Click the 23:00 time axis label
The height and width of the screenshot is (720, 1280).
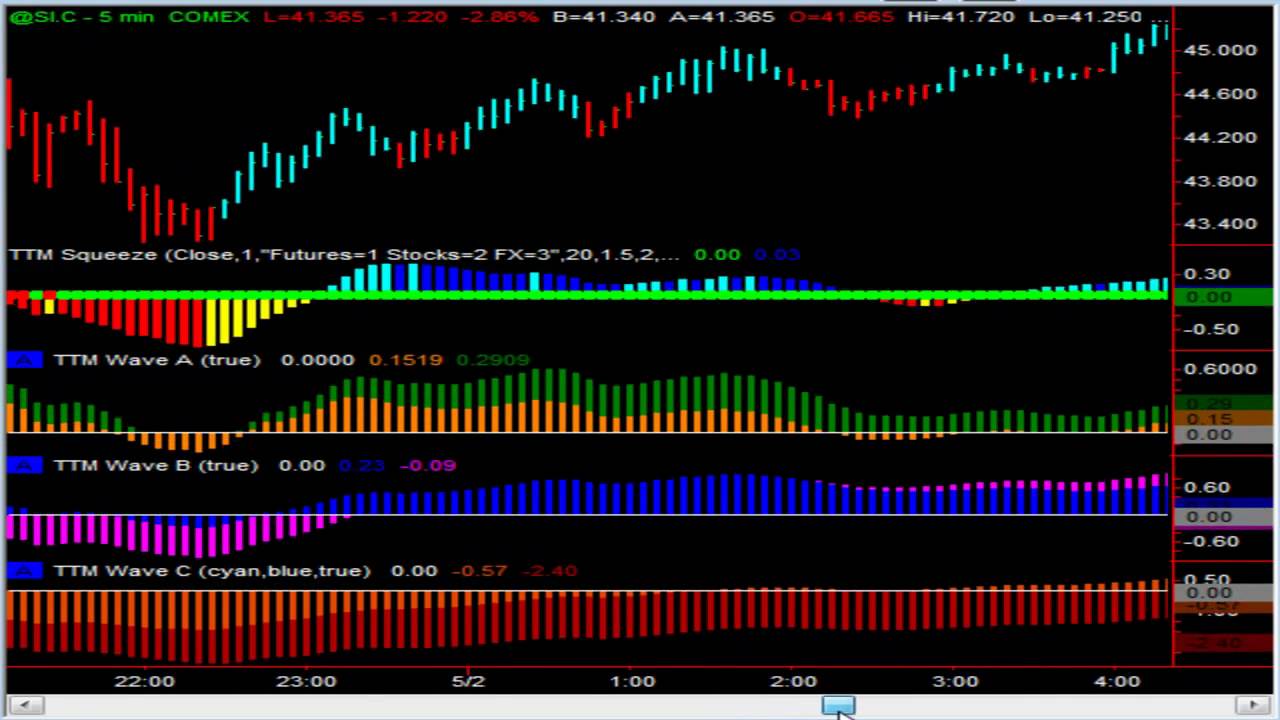pos(307,681)
